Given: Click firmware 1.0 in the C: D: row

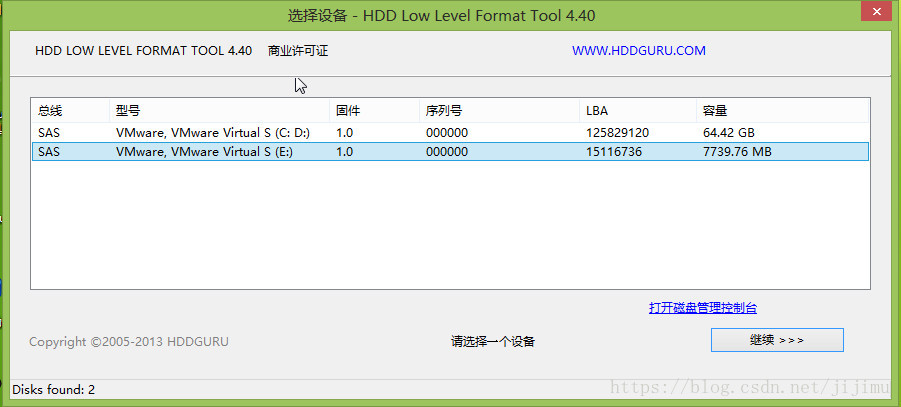Looking at the screenshot, I should (344, 133).
